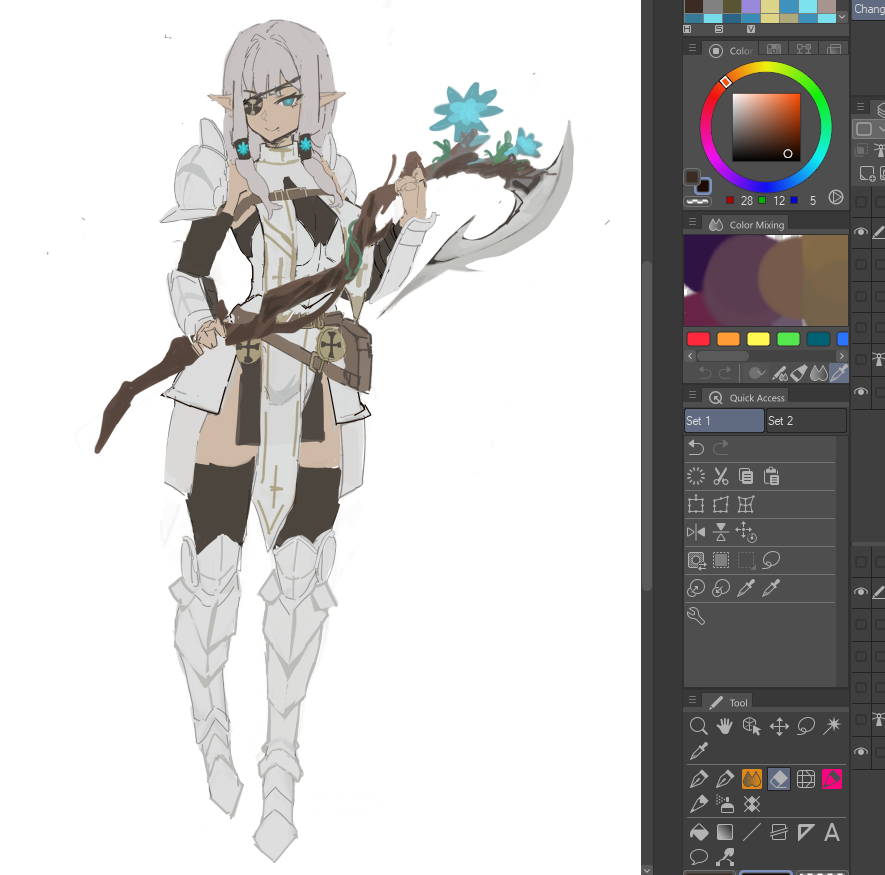Click the Flip horizontal icon
This screenshot has height=875, width=885.
click(x=696, y=532)
